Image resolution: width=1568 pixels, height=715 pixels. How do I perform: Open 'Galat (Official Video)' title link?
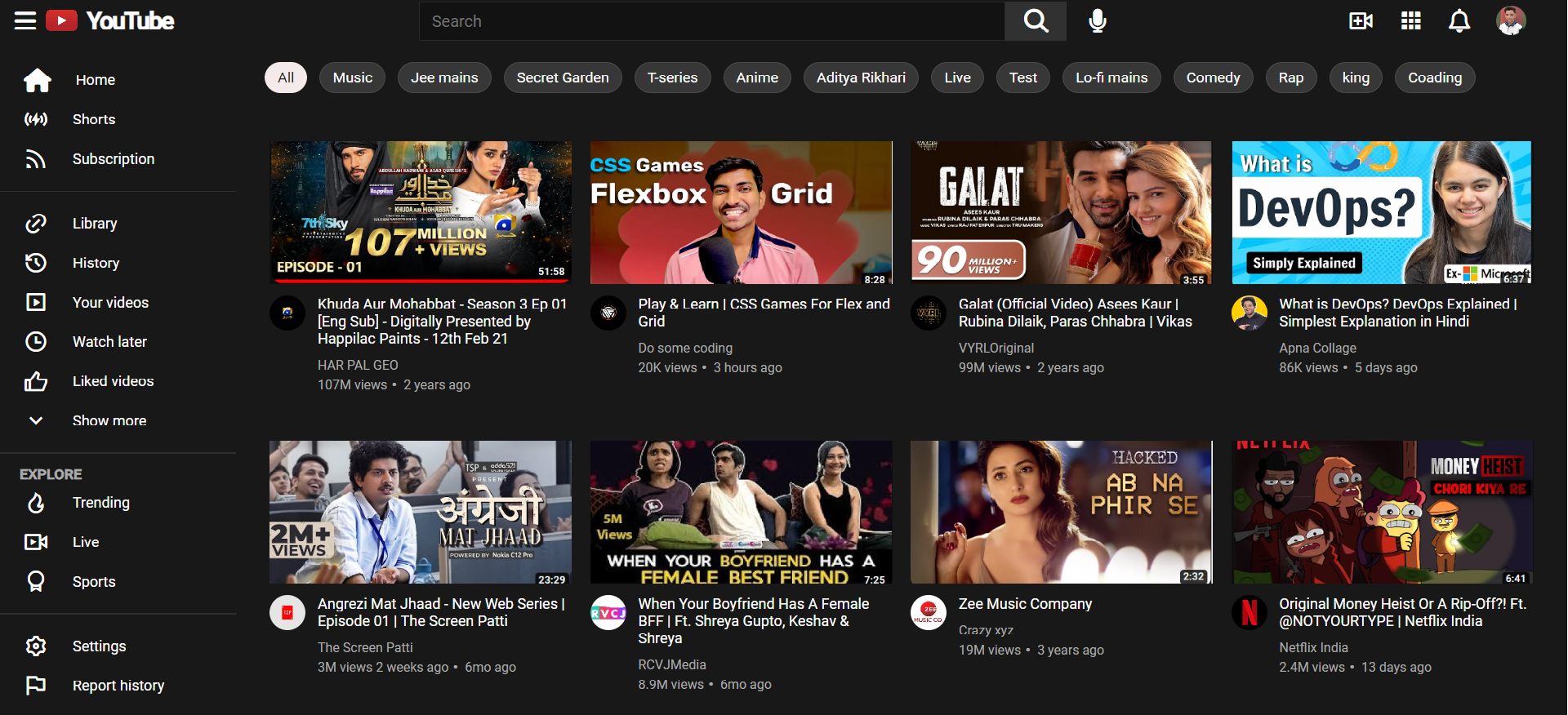point(1076,313)
